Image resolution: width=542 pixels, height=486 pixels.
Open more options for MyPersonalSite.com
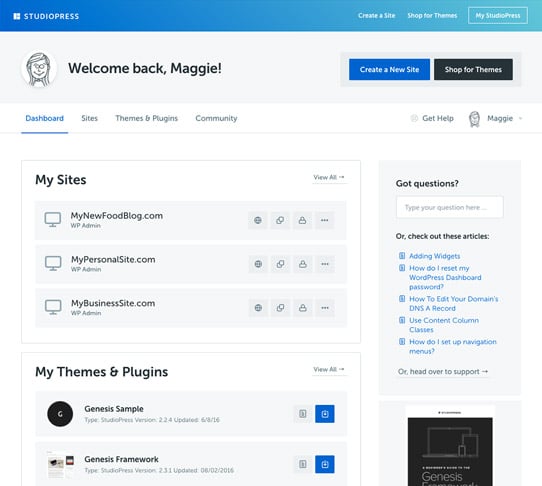point(325,264)
